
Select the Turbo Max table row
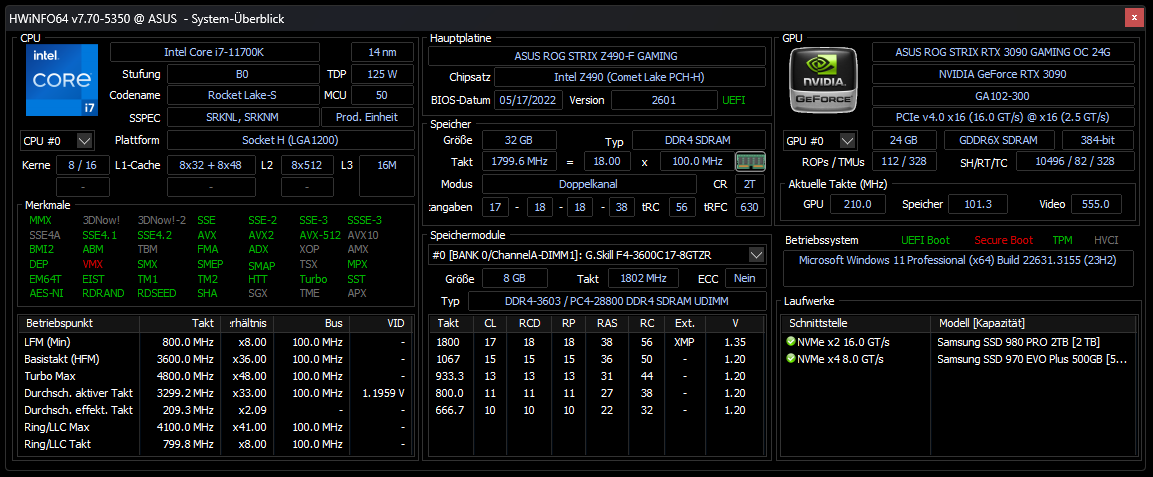[216, 376]
